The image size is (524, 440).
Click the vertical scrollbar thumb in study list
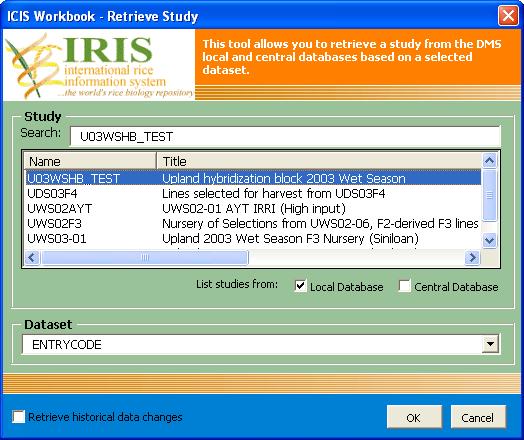click(x=489, y=195)
